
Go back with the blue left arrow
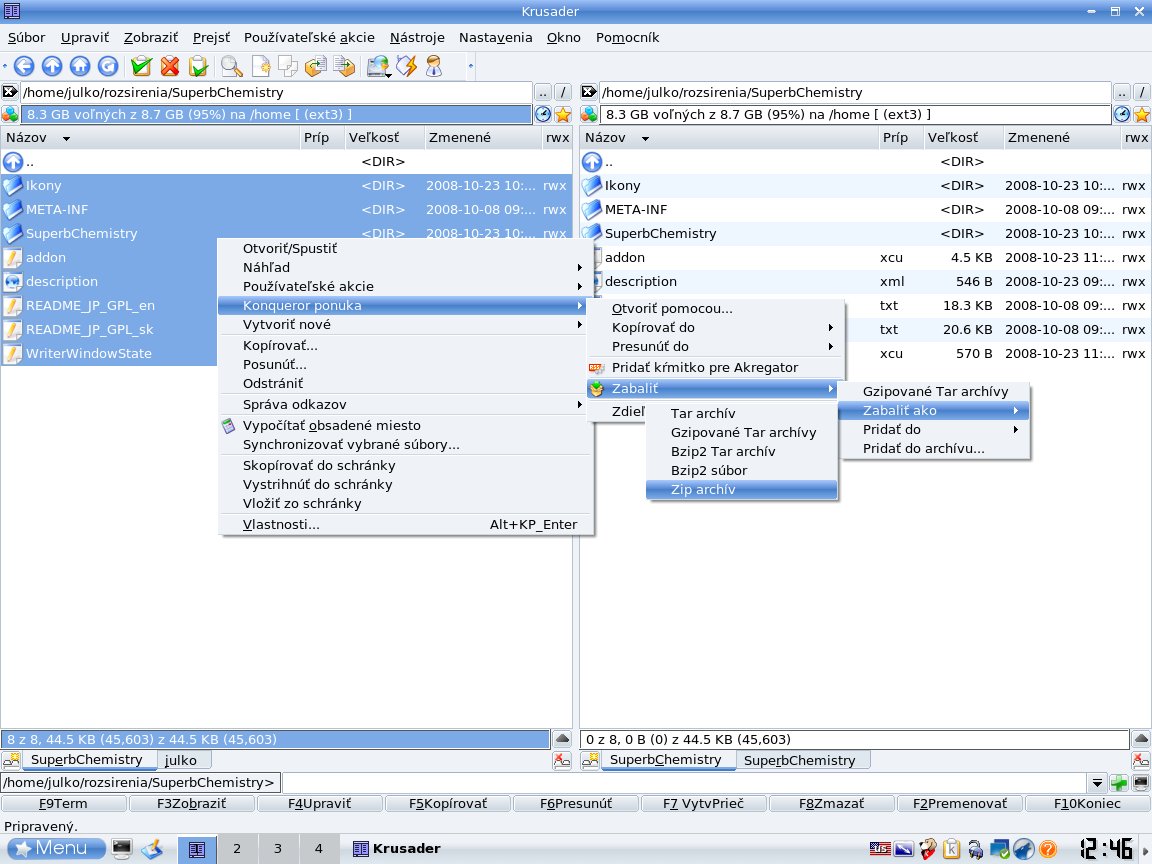pos(24,66)
